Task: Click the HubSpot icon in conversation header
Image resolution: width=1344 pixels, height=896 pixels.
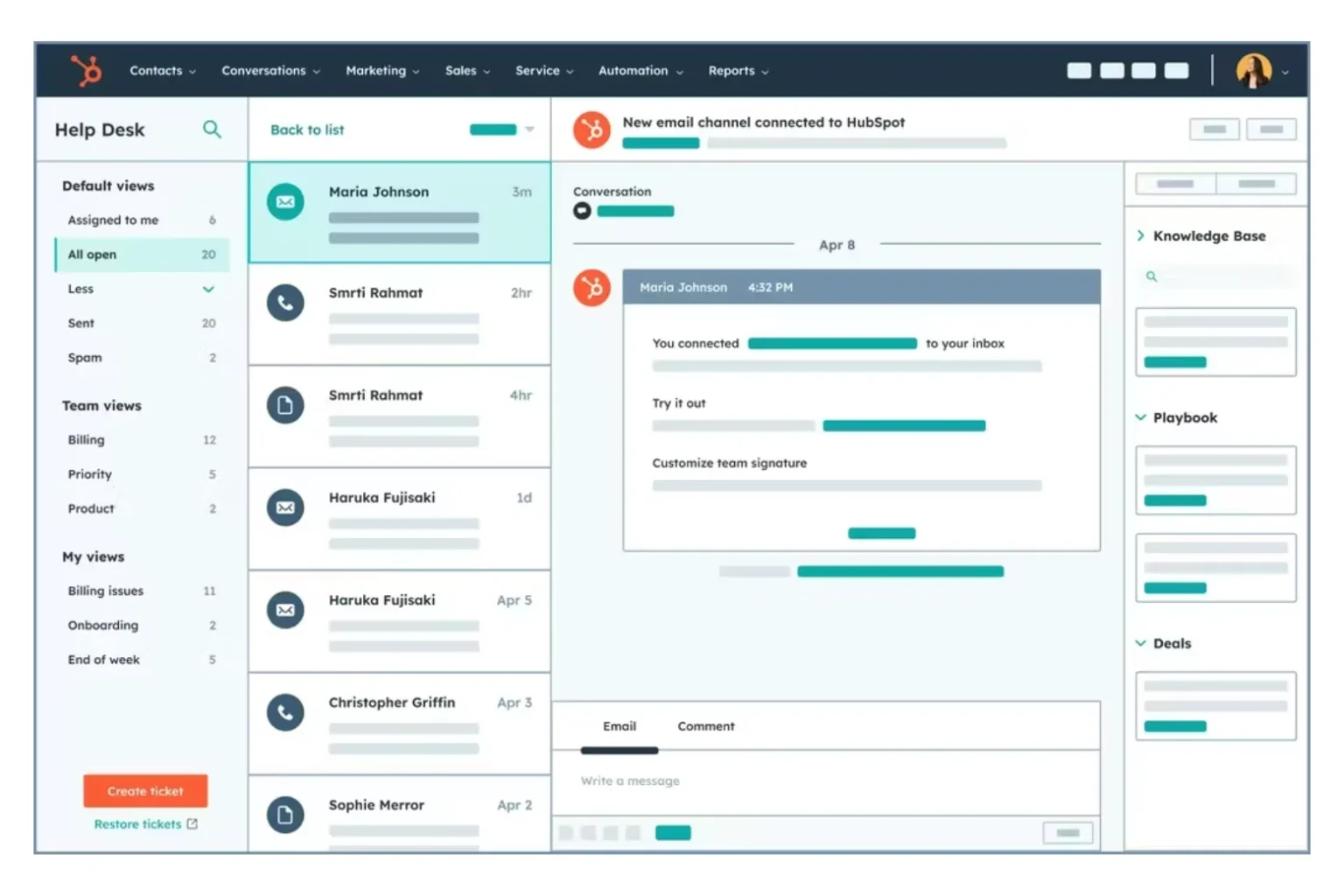Action: tap(592, 130)
